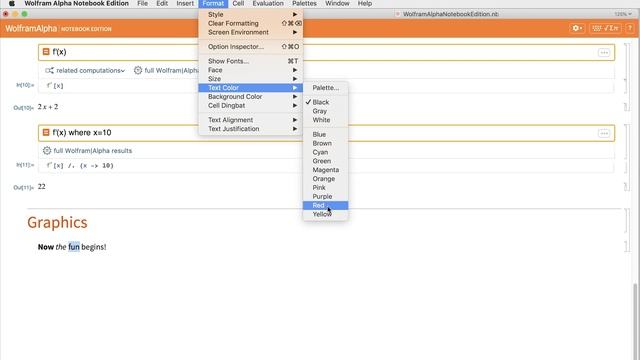Select Brown text color
This screenshot has width=640, height=360.
(325, 143)
